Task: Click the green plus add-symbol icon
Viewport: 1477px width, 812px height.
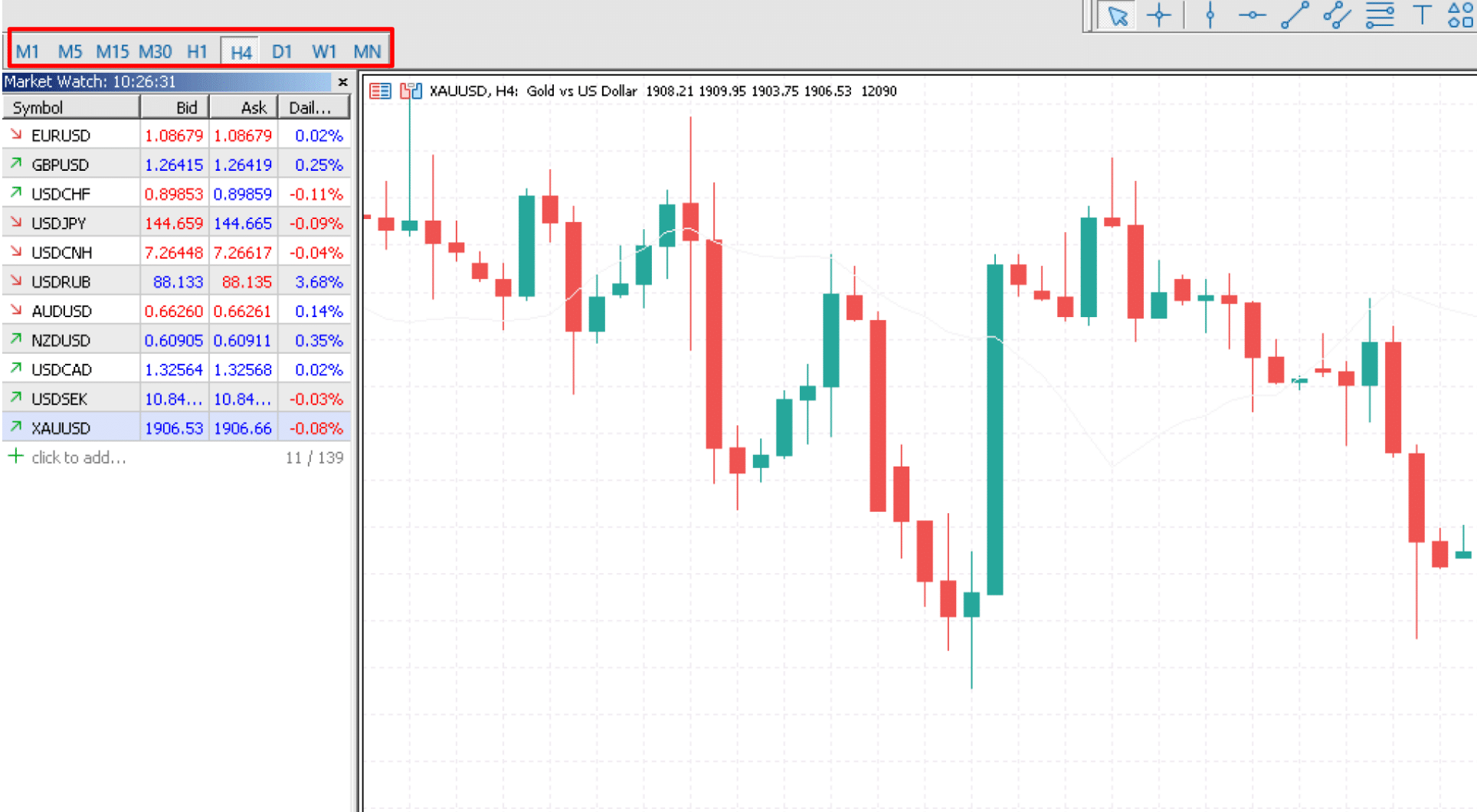Action: tap(15, 457)
